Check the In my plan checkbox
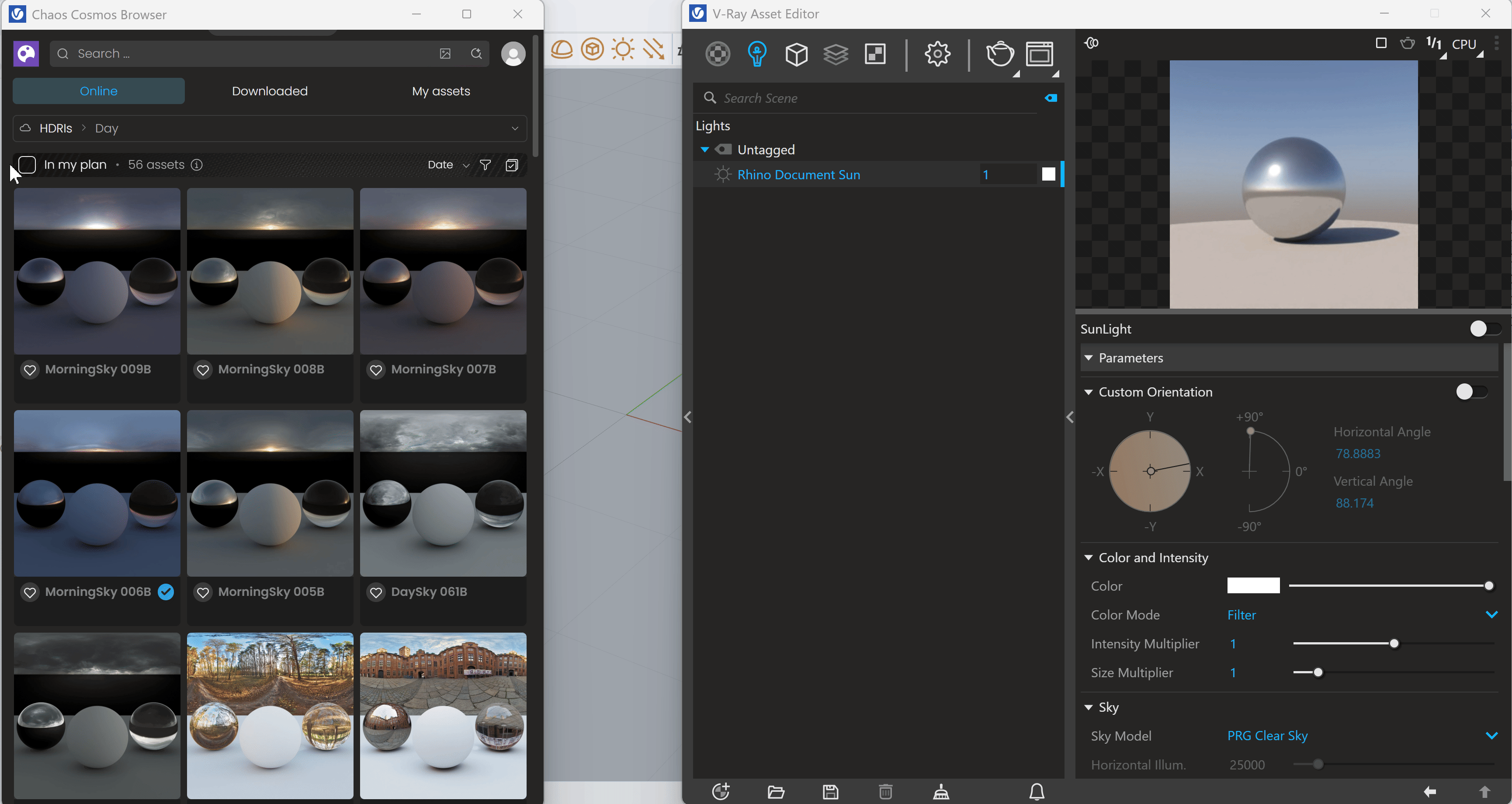This screenshot has height=804, width=1512. click(x=27, y=164)
